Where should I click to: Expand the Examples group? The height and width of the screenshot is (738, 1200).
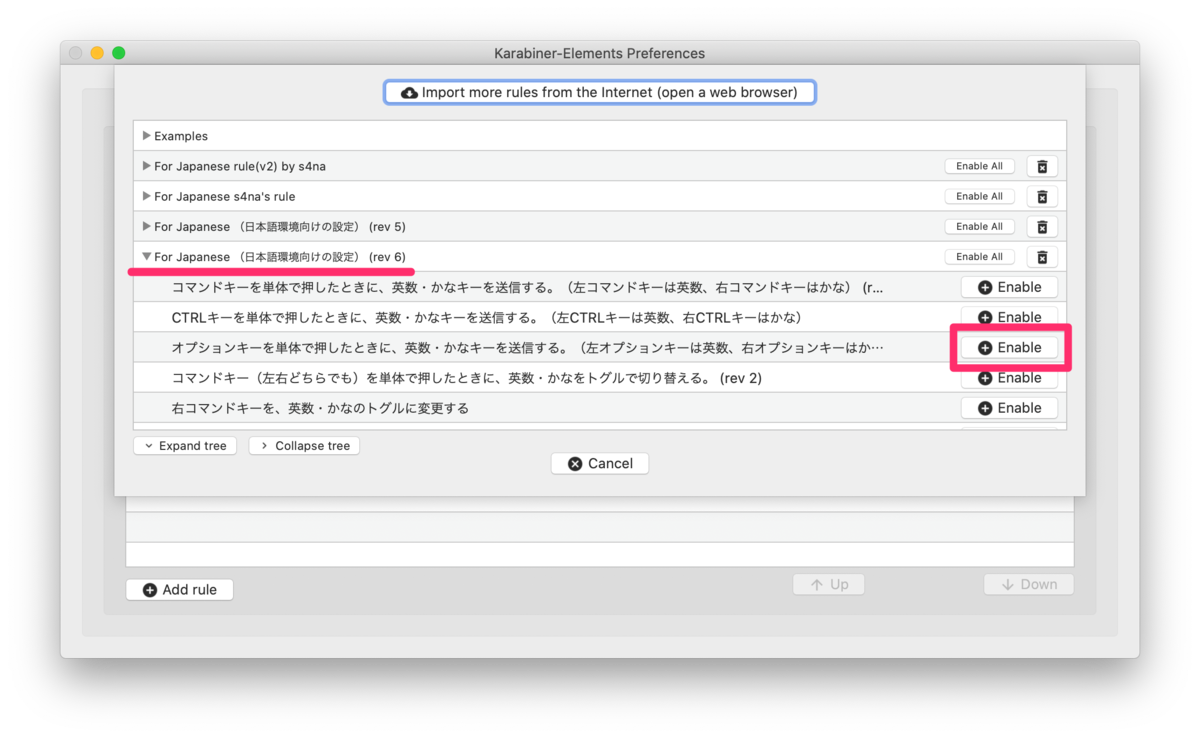(147, 135)
